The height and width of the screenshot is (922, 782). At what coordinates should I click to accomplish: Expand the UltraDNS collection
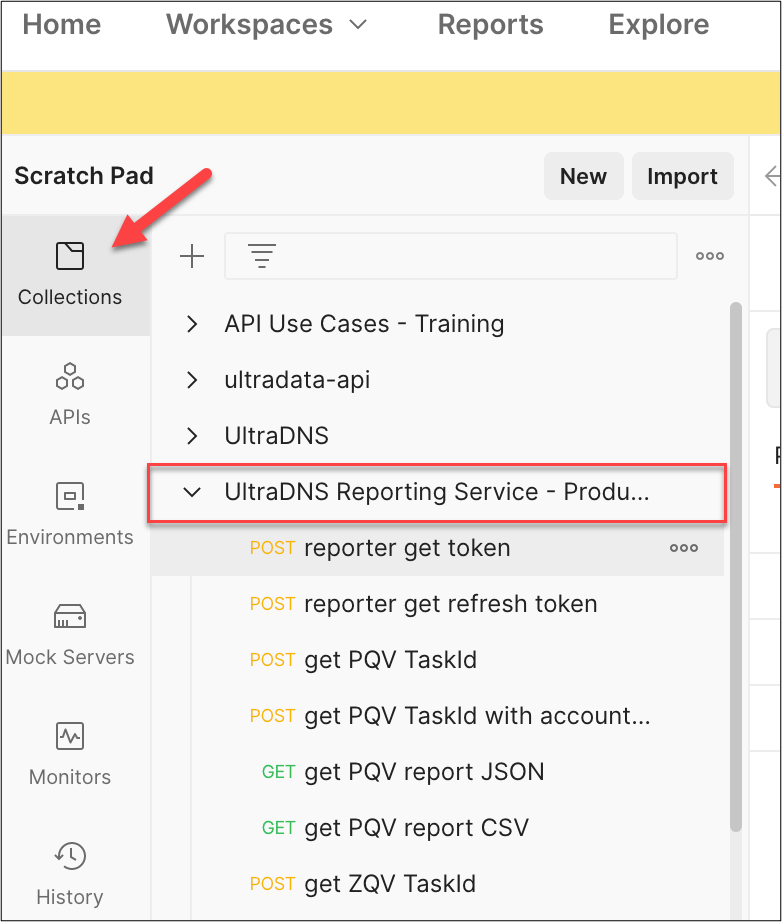point(192,436)
